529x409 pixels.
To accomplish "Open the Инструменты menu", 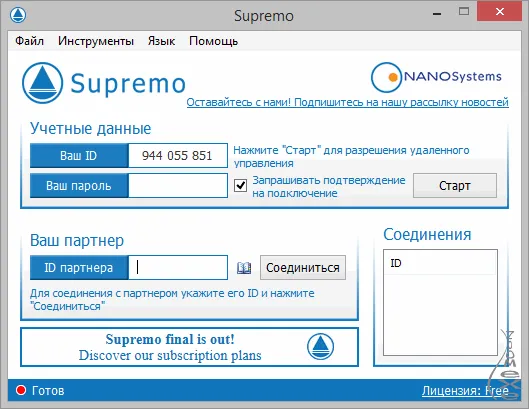I will point(96,41).
